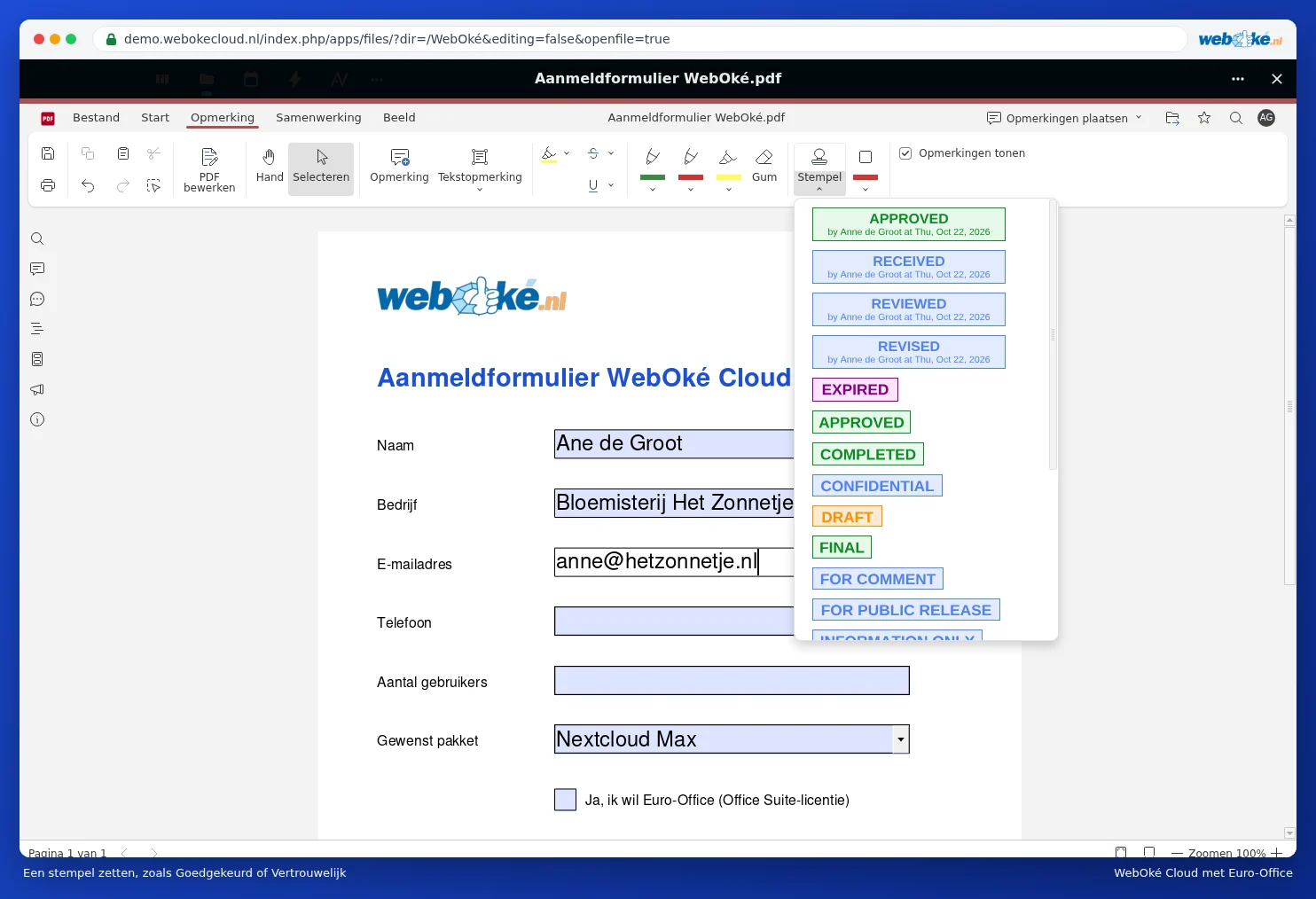The image size is (1316, 899).
Task: Click the Aantal gebruikers input field
Action: click(732, 681)
